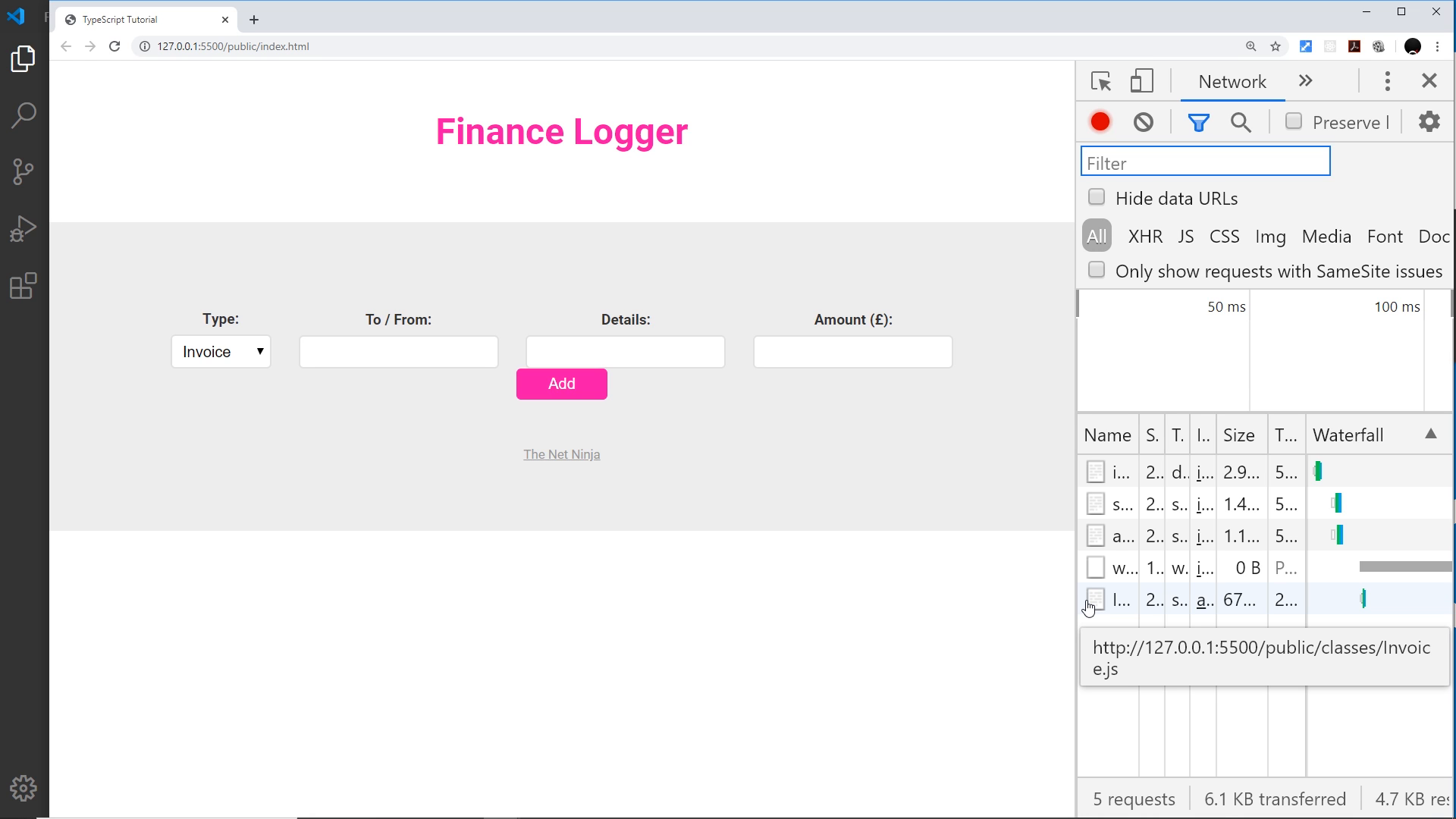
Task: Open network settings gear icon
Action: (1429, 121)
